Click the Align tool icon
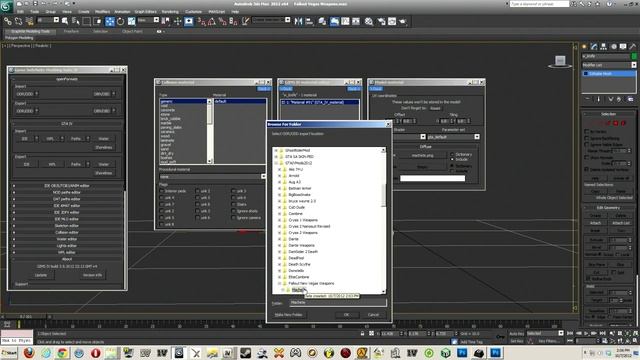This screenshot has width=640, height=360. [x=309, y=22]
